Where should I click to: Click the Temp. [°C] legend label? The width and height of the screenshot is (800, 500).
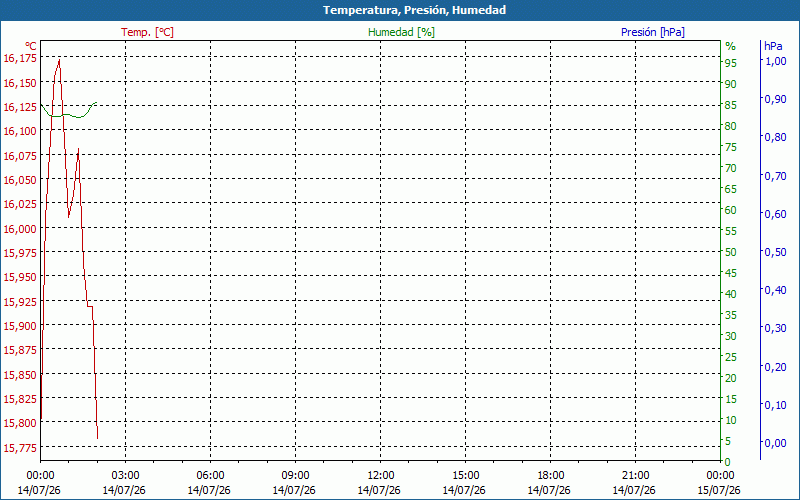147,32
